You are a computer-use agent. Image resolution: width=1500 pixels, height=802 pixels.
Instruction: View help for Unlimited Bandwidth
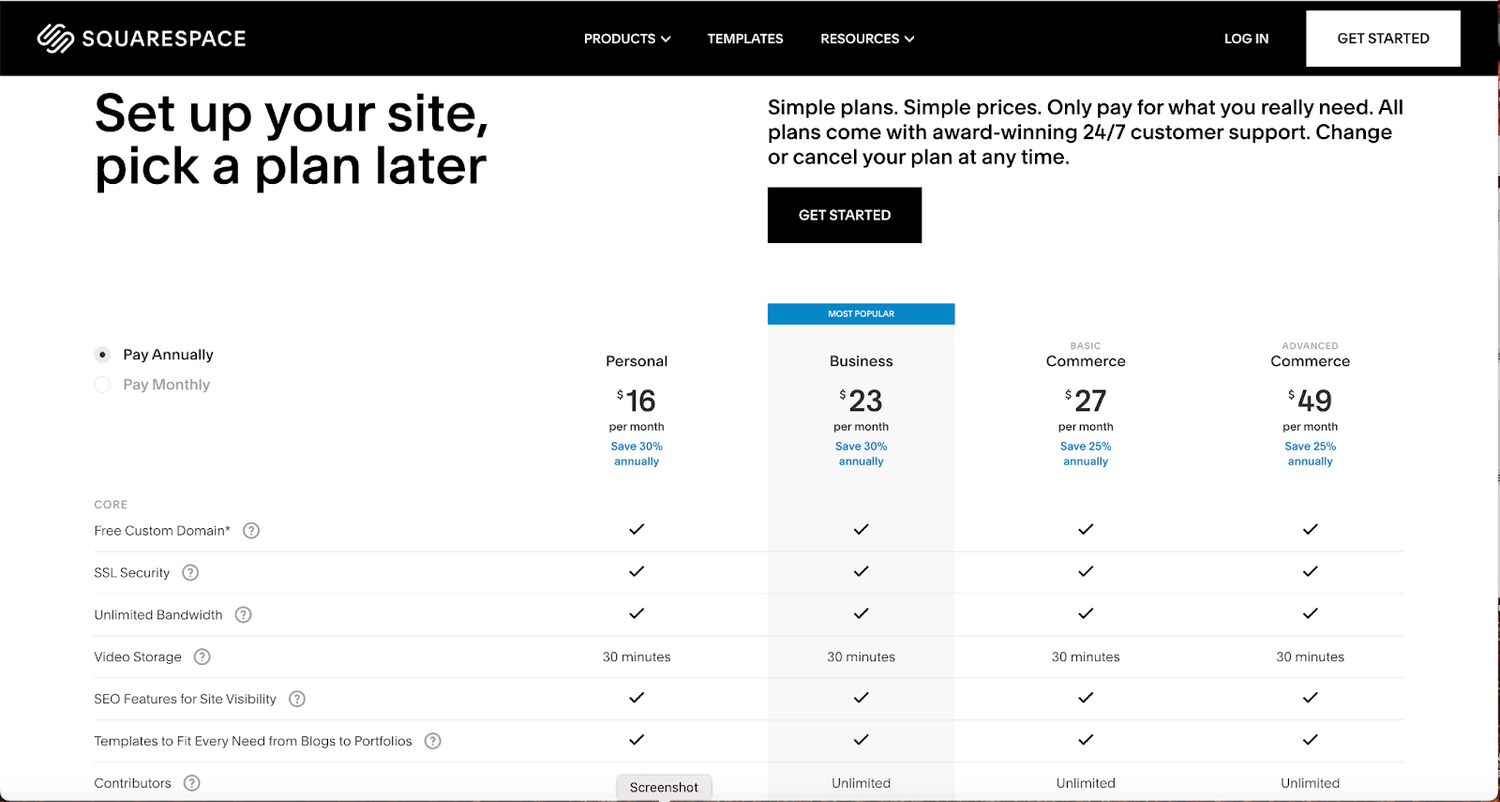click(242, 614)
